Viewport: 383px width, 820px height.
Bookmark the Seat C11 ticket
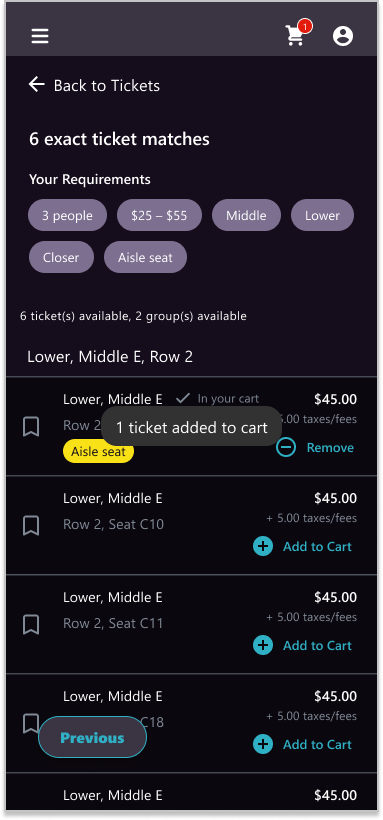click(x=31, y=624)
